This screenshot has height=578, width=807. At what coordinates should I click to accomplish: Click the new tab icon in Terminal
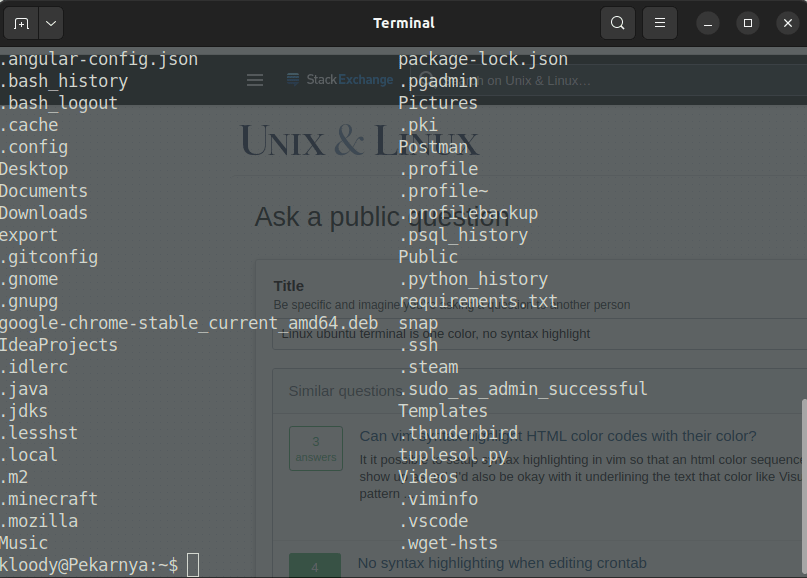(x=20, y=22)
